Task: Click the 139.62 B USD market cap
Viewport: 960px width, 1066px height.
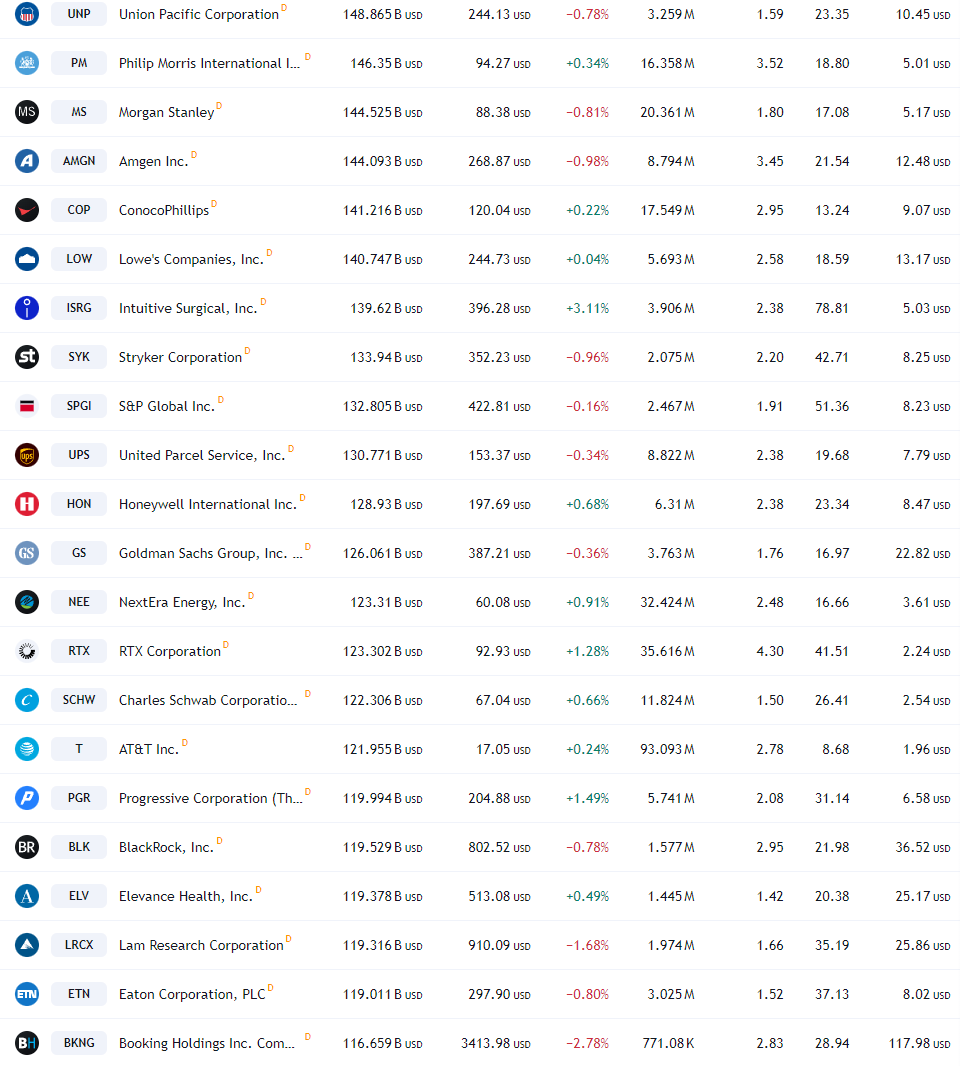Action: (386, 308)
